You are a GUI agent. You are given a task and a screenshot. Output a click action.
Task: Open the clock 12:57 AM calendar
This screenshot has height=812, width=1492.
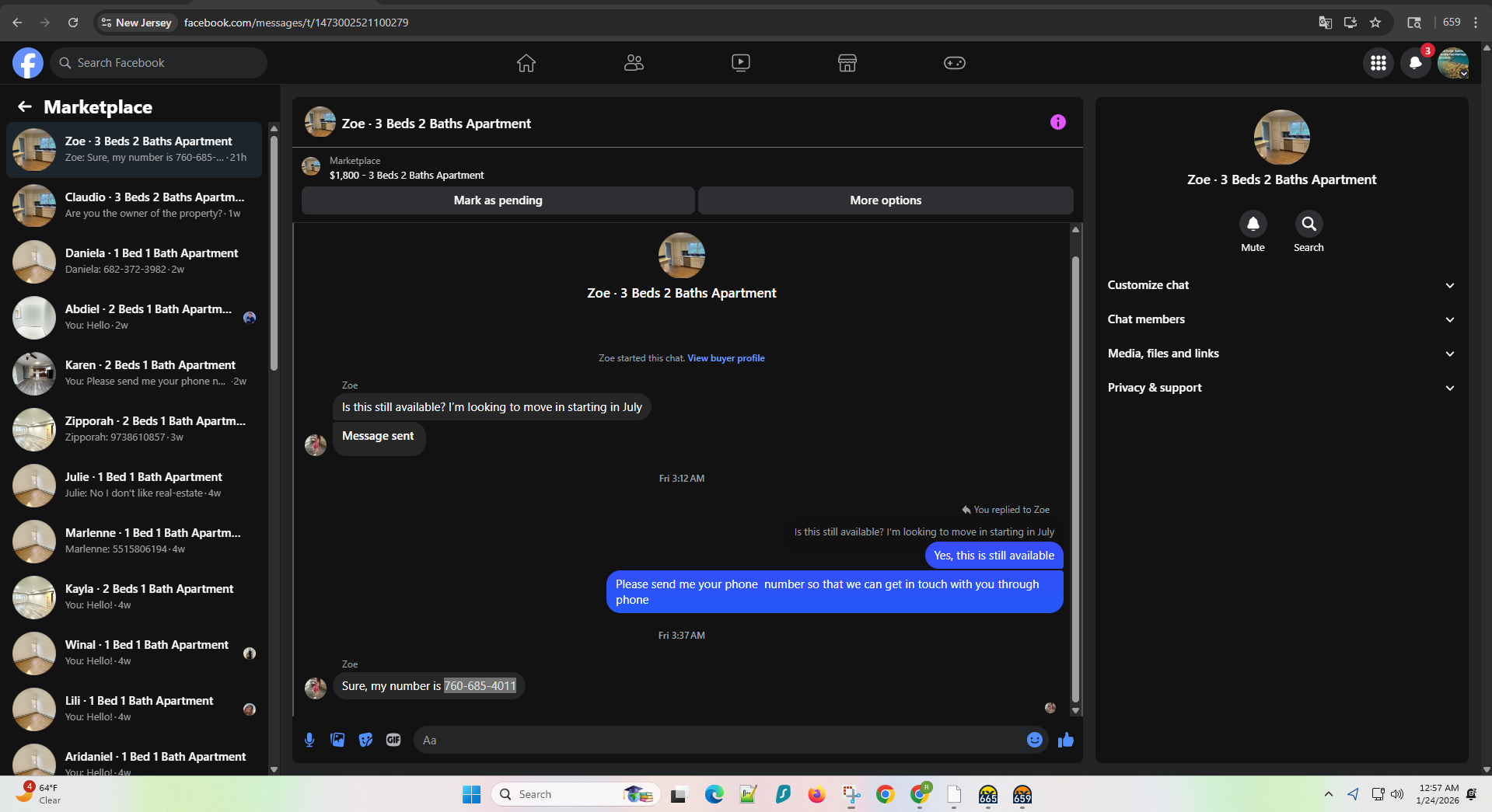click(1438, 794)
